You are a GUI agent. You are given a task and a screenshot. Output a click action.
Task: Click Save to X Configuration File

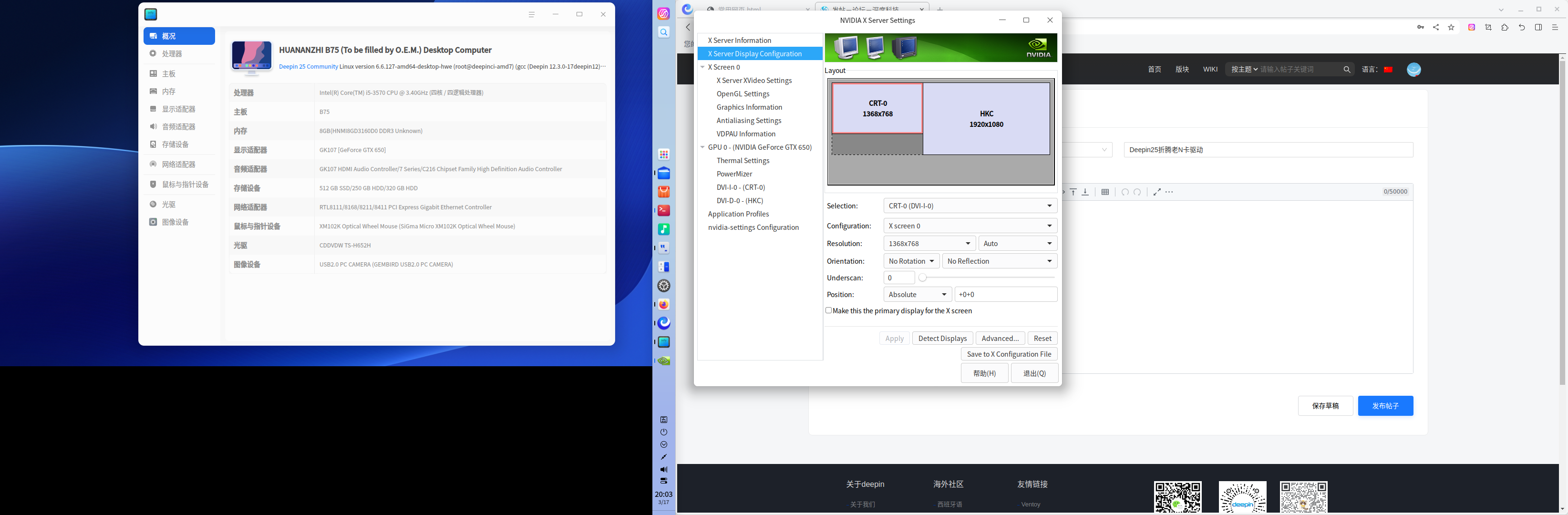[1009, 354]
